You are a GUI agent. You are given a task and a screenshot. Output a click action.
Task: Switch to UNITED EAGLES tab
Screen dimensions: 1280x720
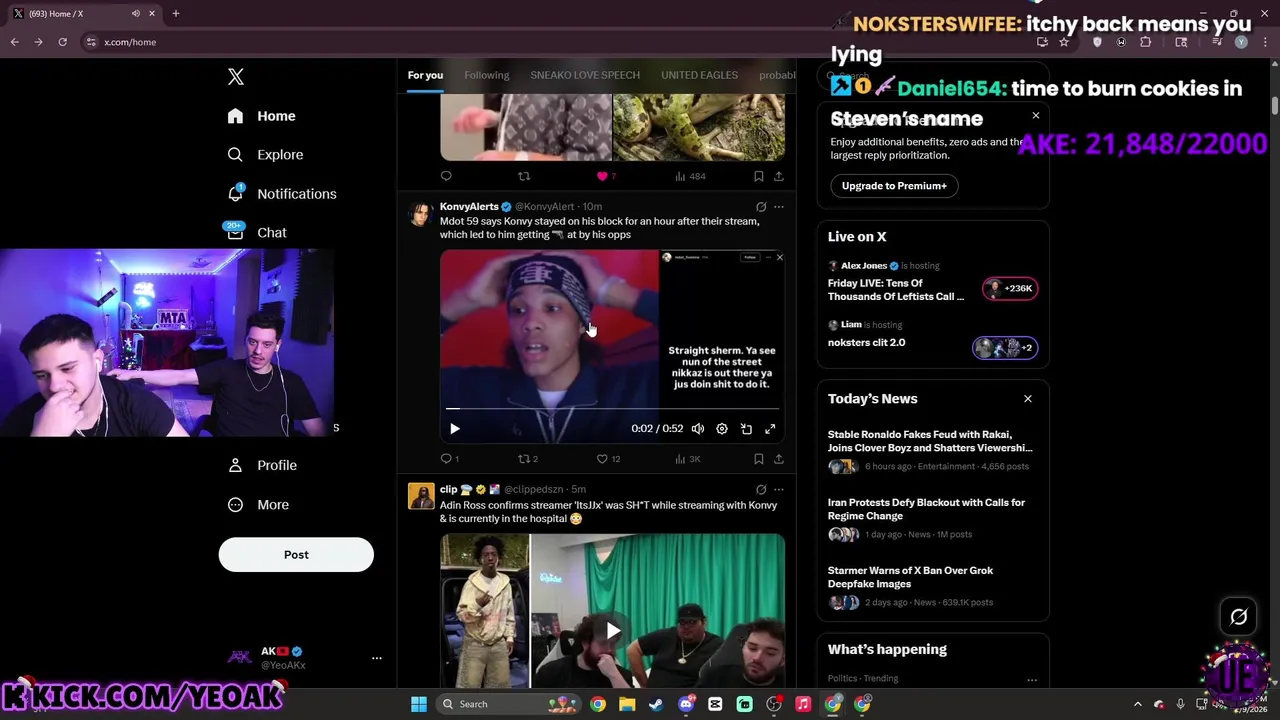click(699, 75)
